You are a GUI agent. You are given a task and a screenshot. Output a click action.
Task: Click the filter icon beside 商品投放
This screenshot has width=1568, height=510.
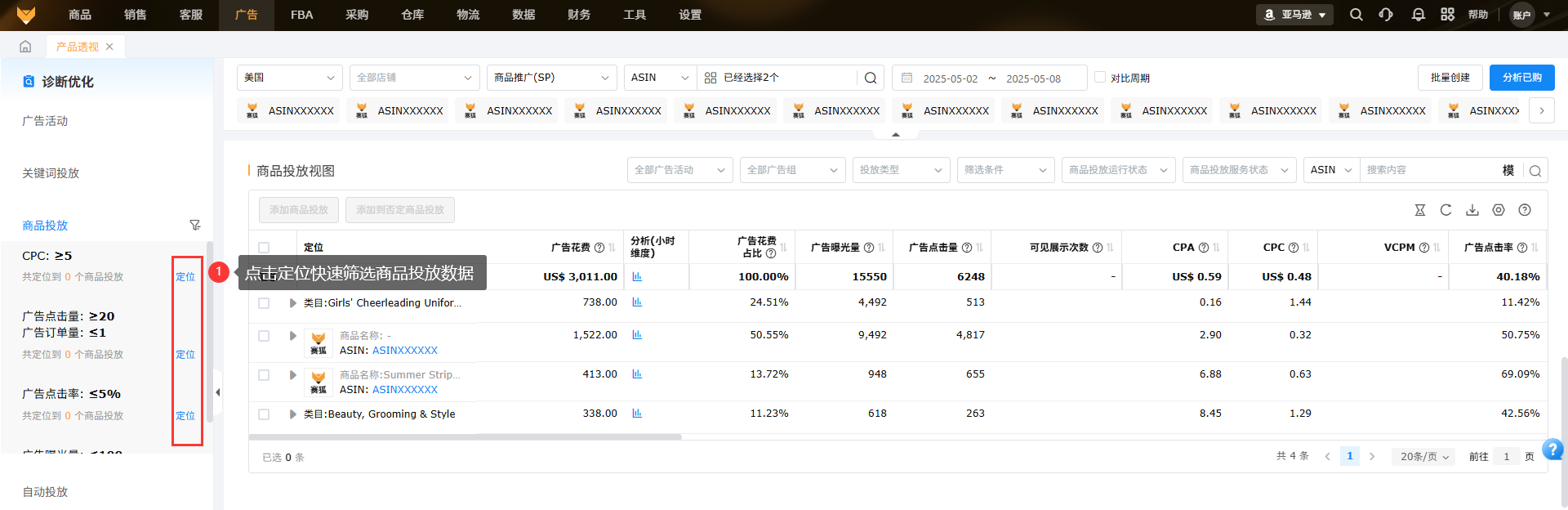tap(194, 225)
